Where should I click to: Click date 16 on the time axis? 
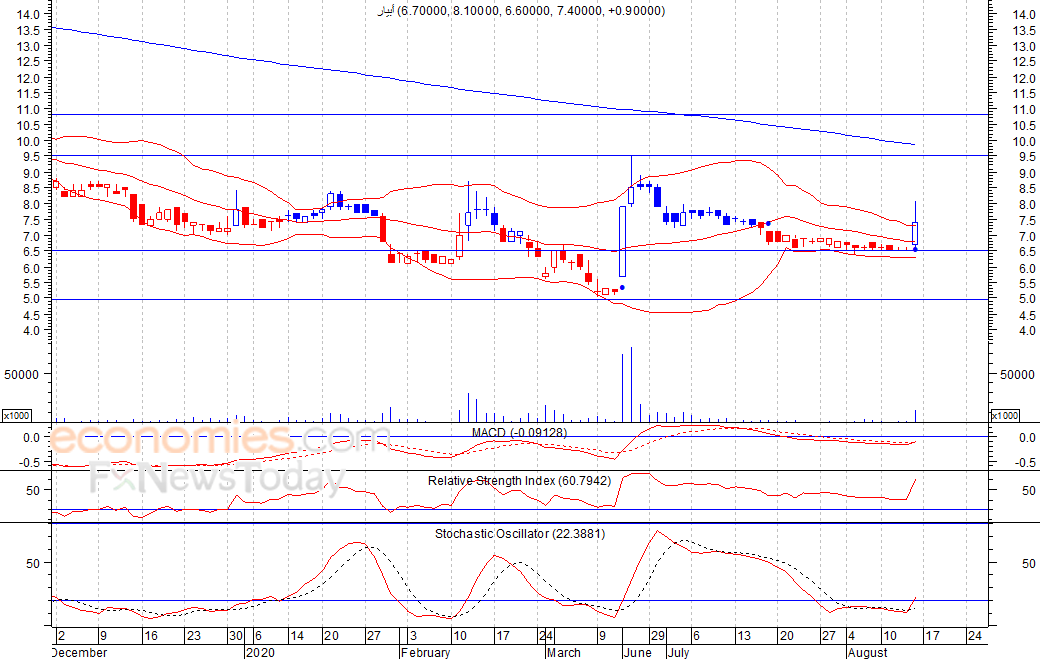(151, 636)
